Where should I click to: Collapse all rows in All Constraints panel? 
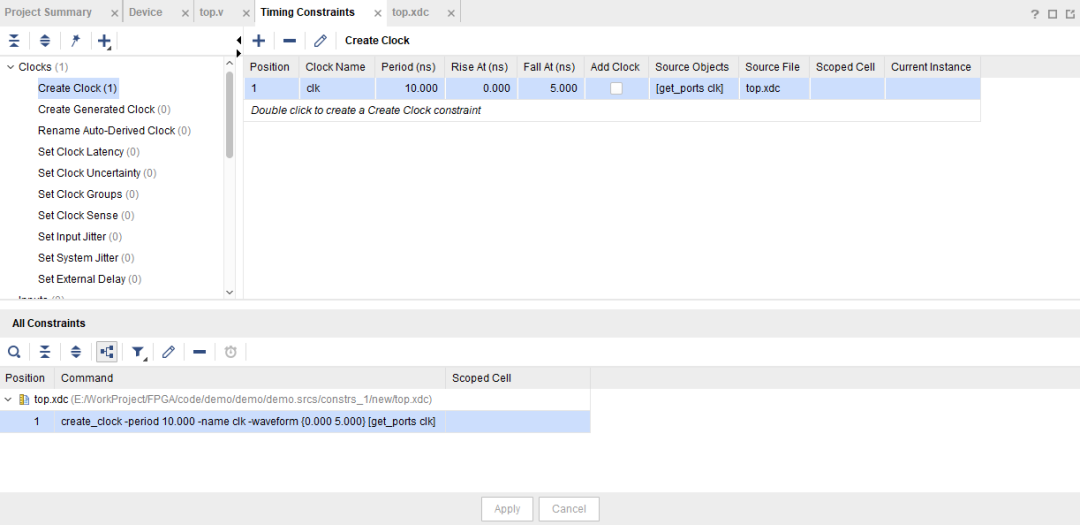click(45, 352)
